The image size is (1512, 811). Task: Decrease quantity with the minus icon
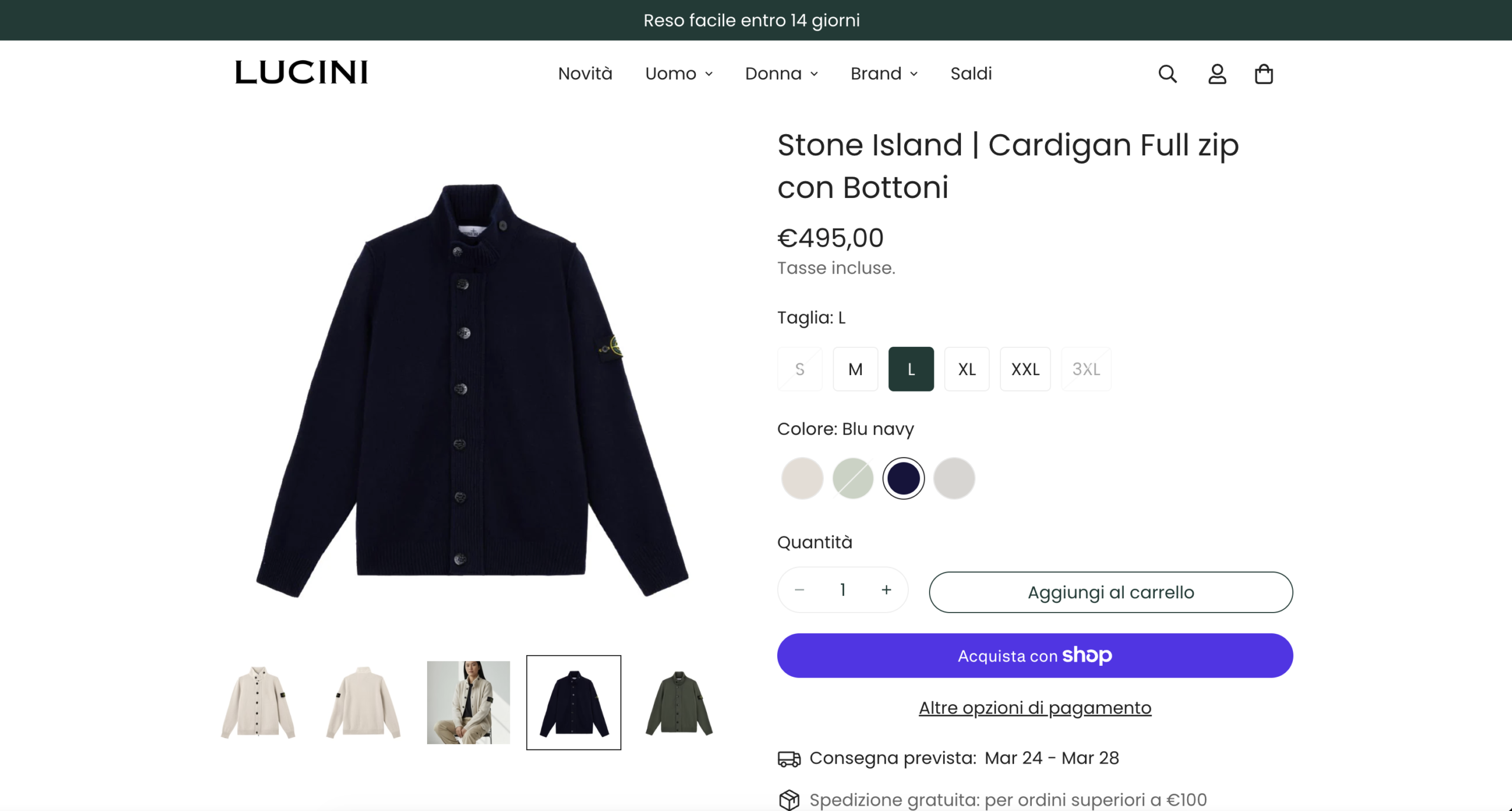click(x=800, y=589)
